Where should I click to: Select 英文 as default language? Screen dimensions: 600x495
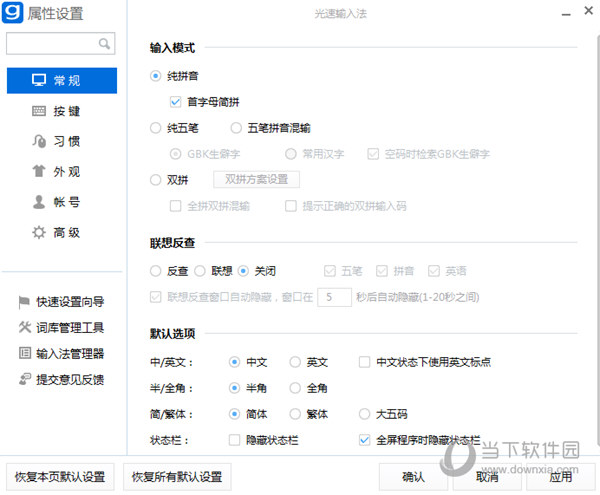point(295,361)
